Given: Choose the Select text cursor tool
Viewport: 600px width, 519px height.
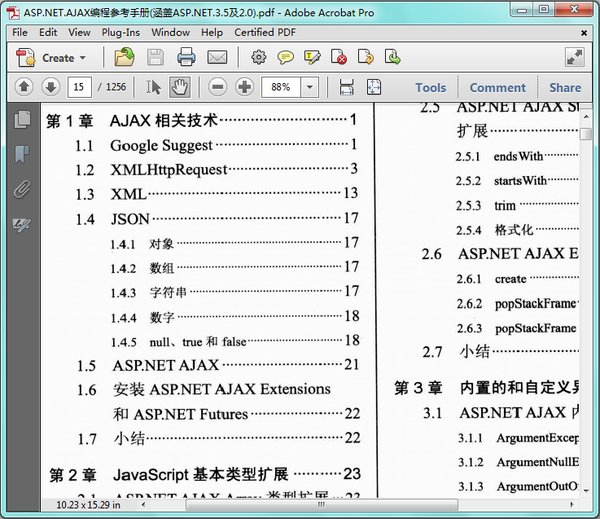Looking at the screenshot, I should (154, 87).
